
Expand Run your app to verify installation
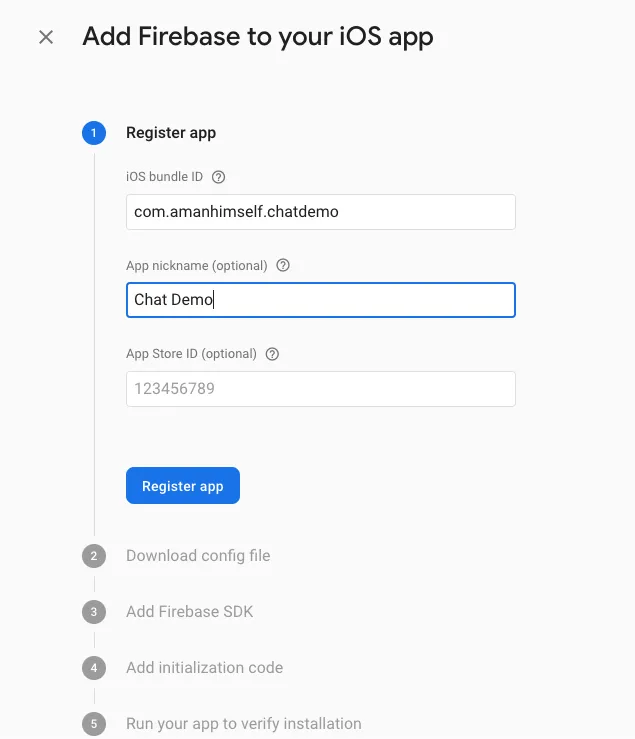[x=244, y=723]
